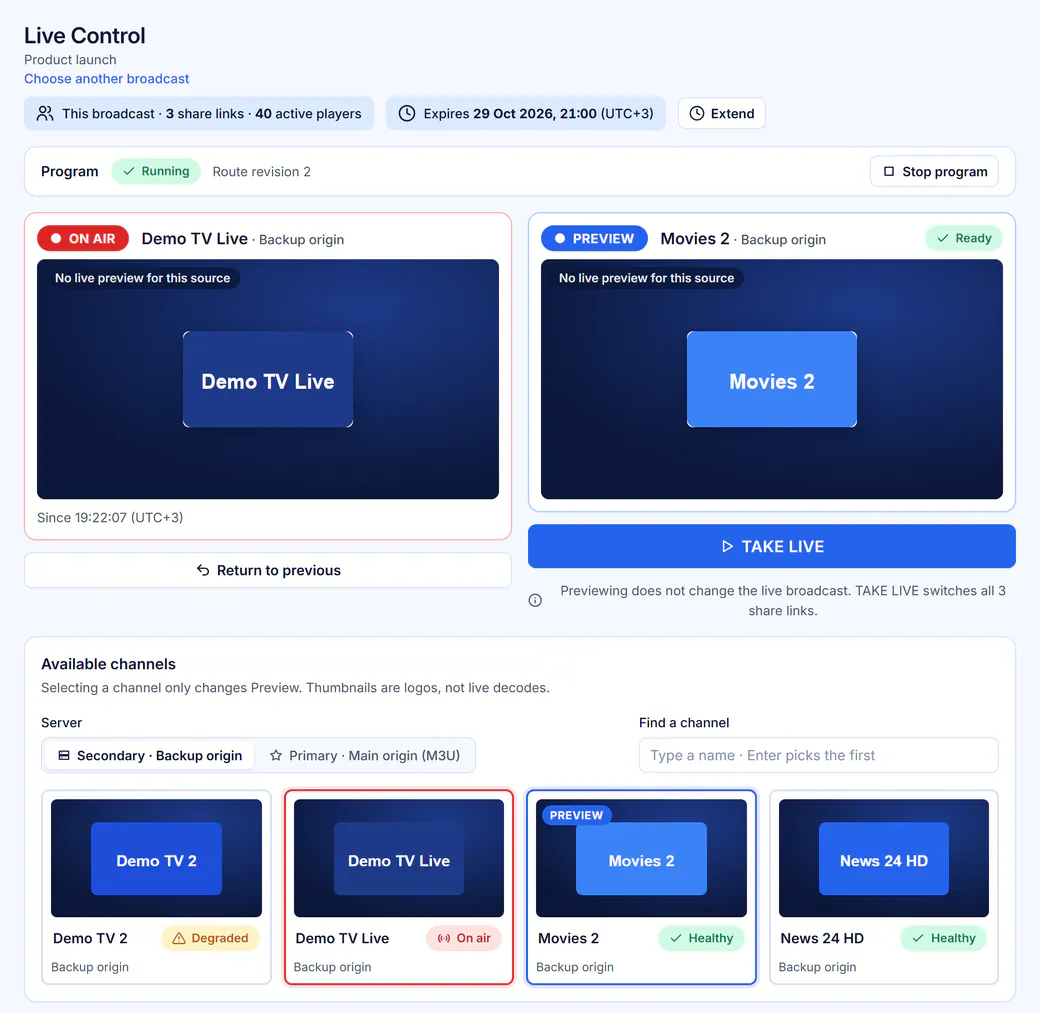Select the Secondary Backup origin server tab
Image resolution: width=1040 pixels, height=1013 pixels.
[x=149, y=756]
